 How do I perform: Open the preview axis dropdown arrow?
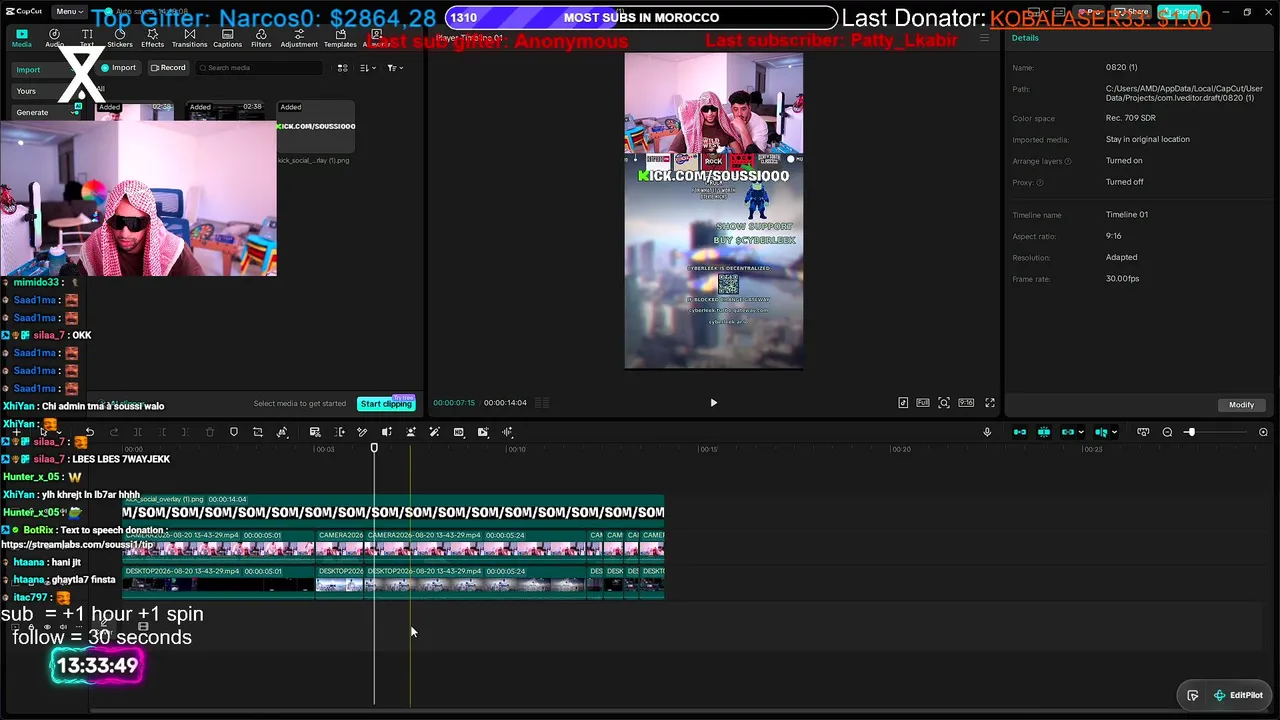tap(1116, 433)
